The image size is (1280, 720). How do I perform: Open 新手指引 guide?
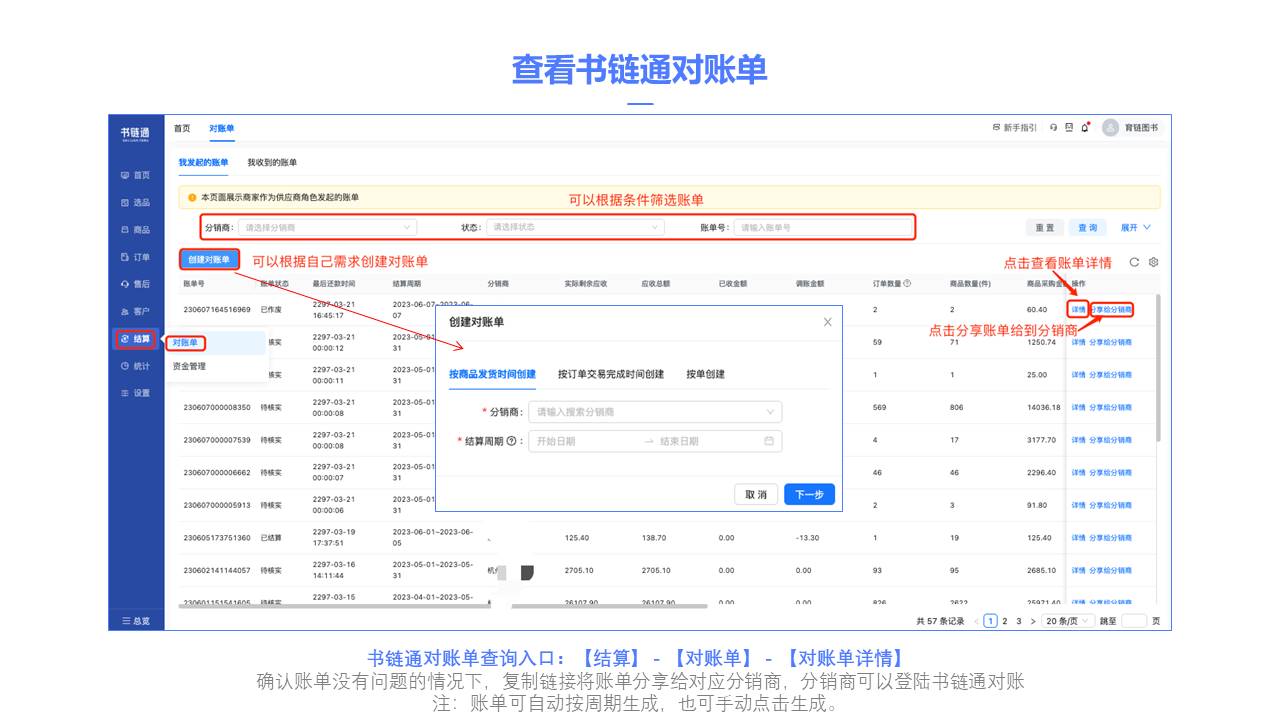(x=1014, y=128)
